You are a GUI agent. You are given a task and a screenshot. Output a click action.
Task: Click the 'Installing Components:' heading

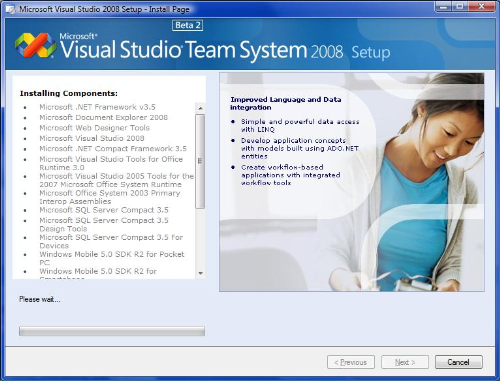[x=69, y=93]
